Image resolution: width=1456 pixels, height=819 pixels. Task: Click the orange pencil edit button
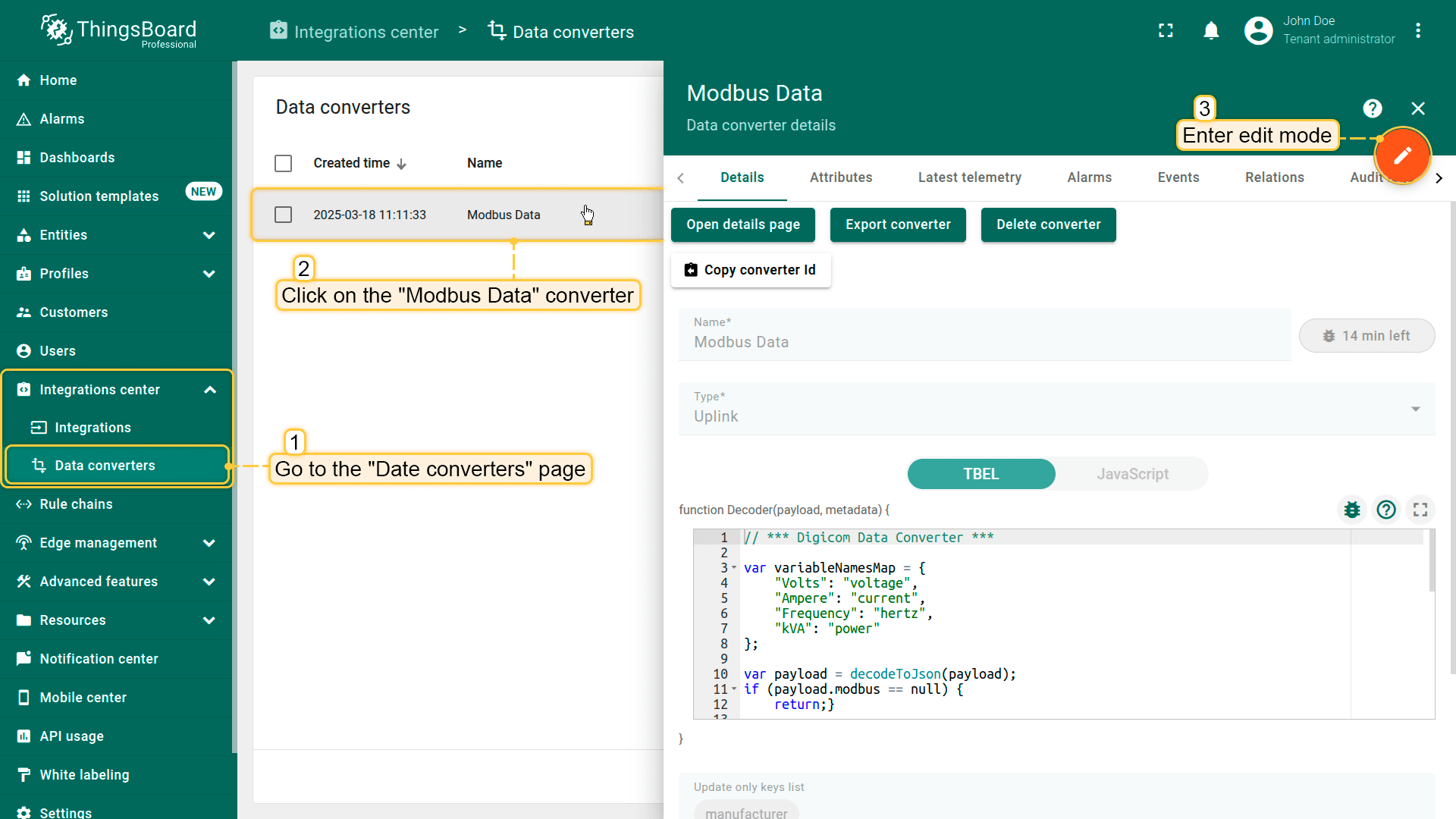point(1402,155)
